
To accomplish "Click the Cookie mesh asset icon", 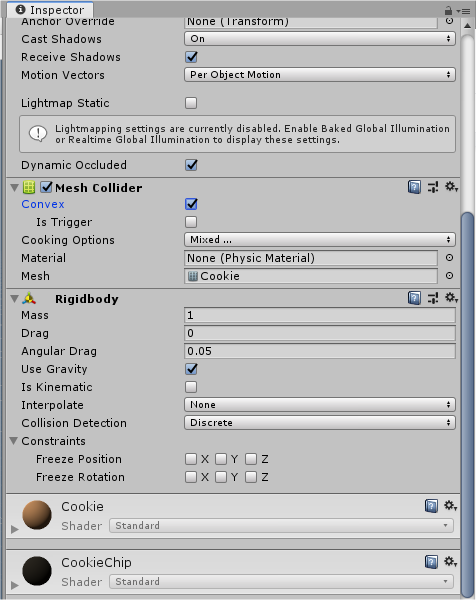I will pyautogui.click(x=193, y=276).
